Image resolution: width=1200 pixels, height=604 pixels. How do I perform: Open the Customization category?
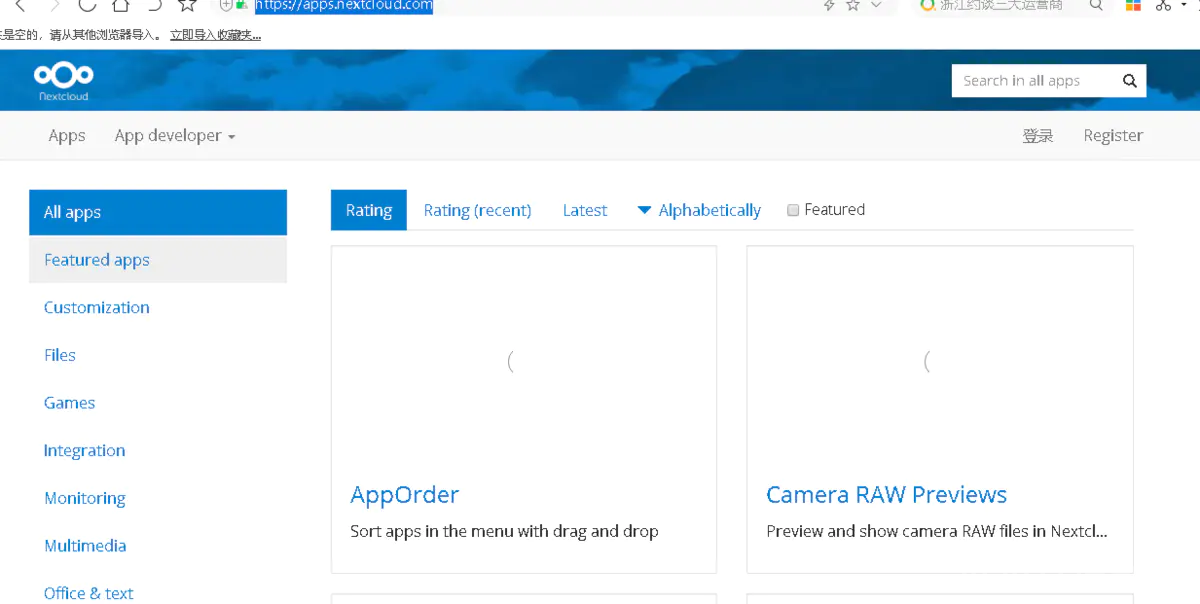click(97, 307)
